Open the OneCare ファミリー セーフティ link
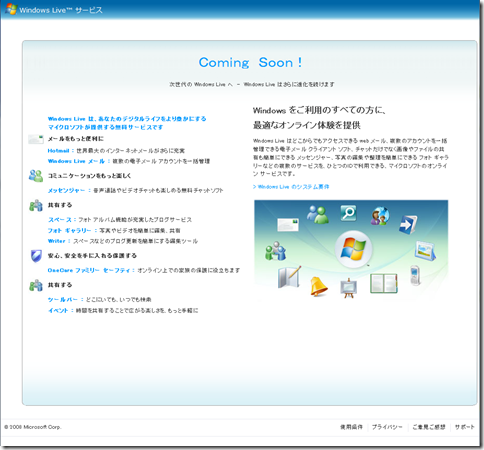Viewport: 484px width, 450px height. pos(89,270)
